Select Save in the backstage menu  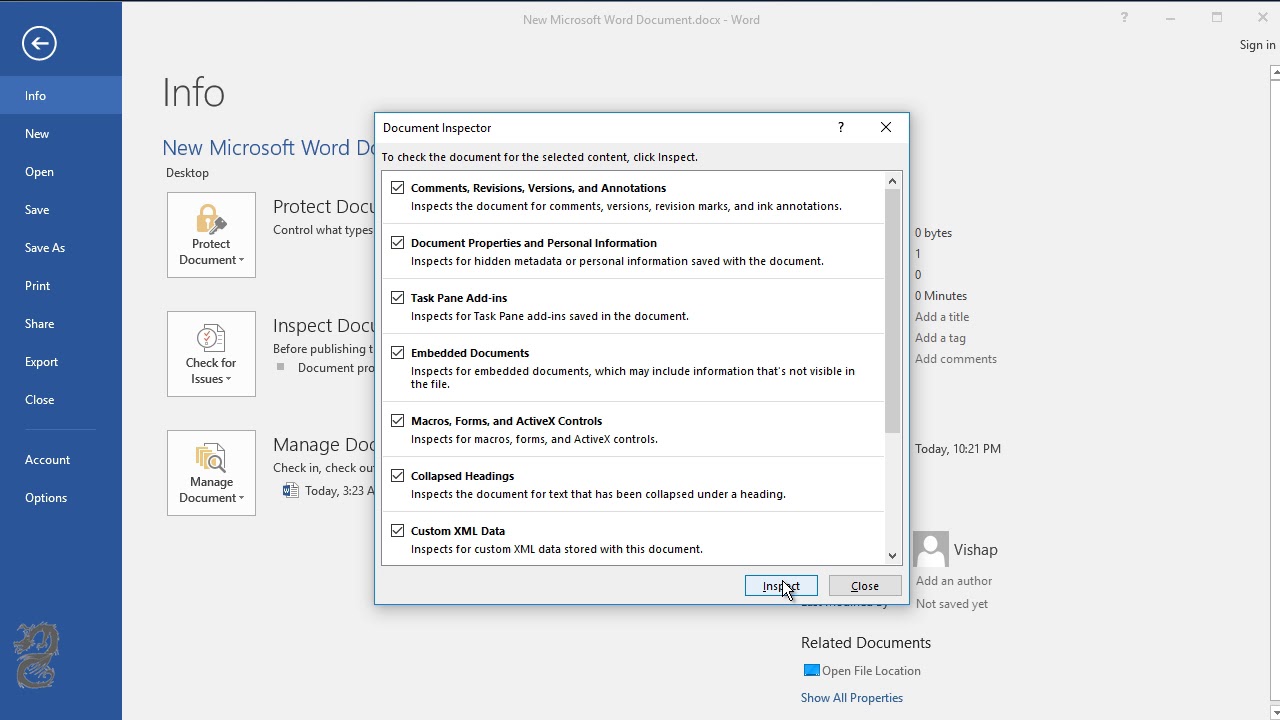[61, 210]
